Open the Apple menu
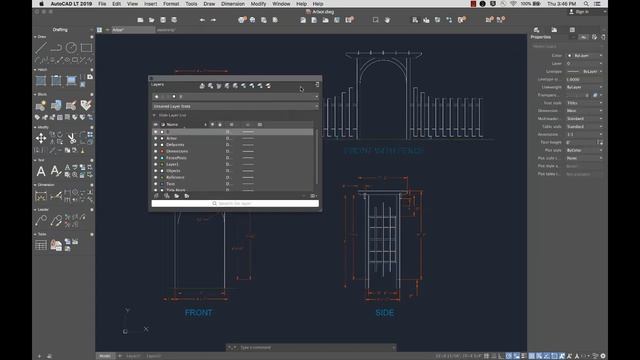Viewport: 640px width, 360px height. [x=41, y=4]
